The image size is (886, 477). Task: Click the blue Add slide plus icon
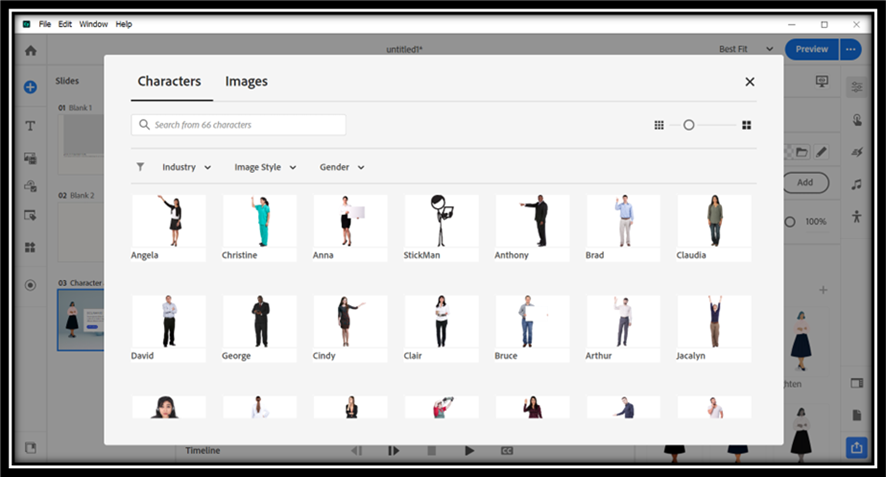click(x=30, y=87)
